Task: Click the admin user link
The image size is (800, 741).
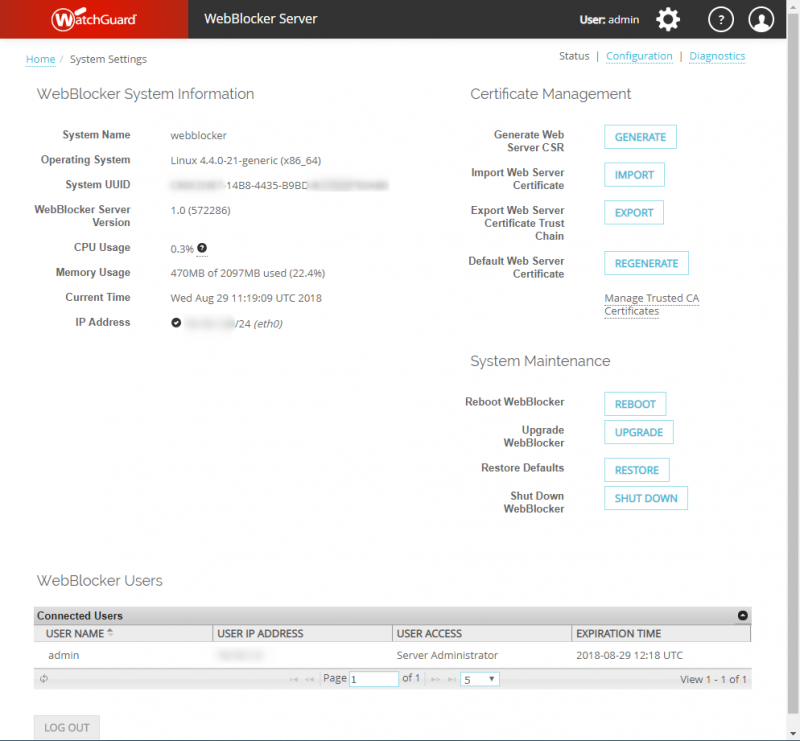Action: pyautogui.click(x=63, y=655)
